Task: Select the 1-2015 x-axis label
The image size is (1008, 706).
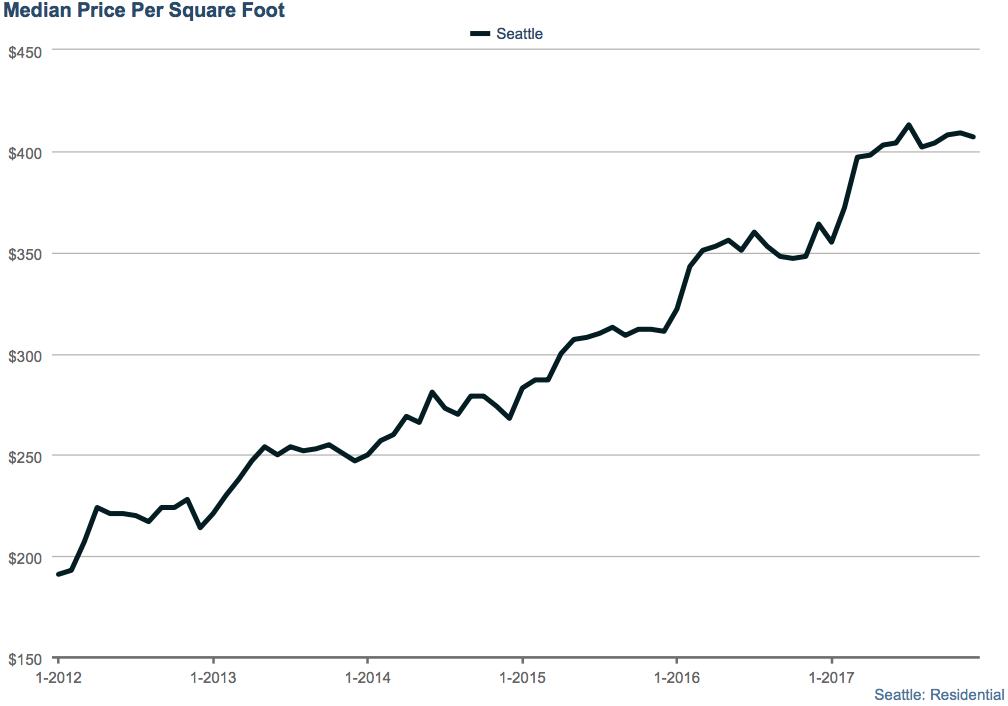Action: [x=522, y=678]
